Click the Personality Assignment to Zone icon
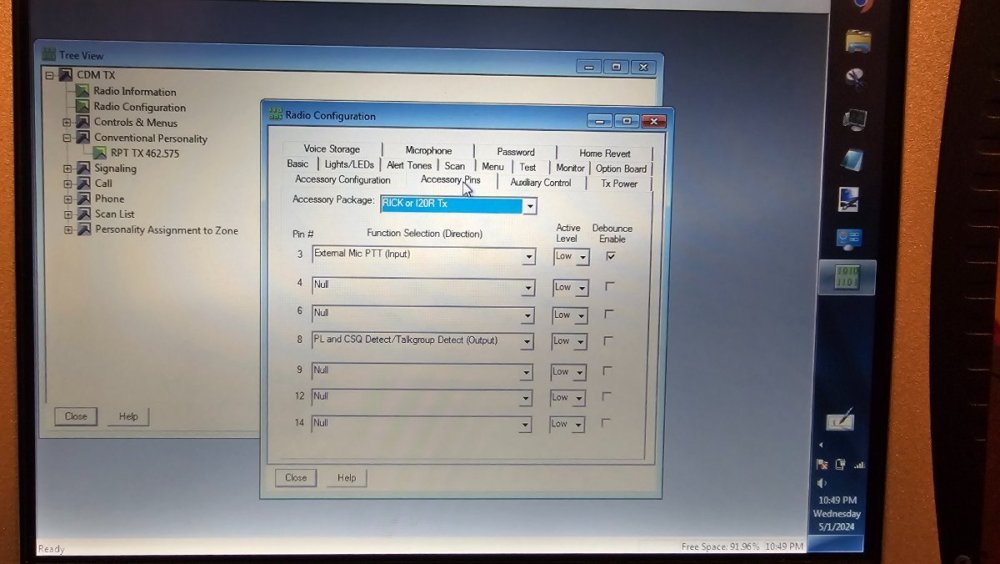1000x564 pixels. click(x=83, y=230)
